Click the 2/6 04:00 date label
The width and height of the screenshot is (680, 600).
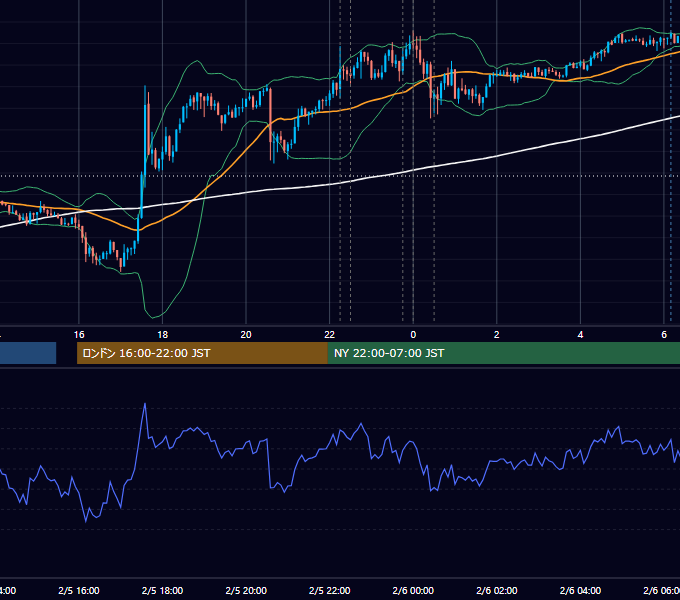pos(580,590)
